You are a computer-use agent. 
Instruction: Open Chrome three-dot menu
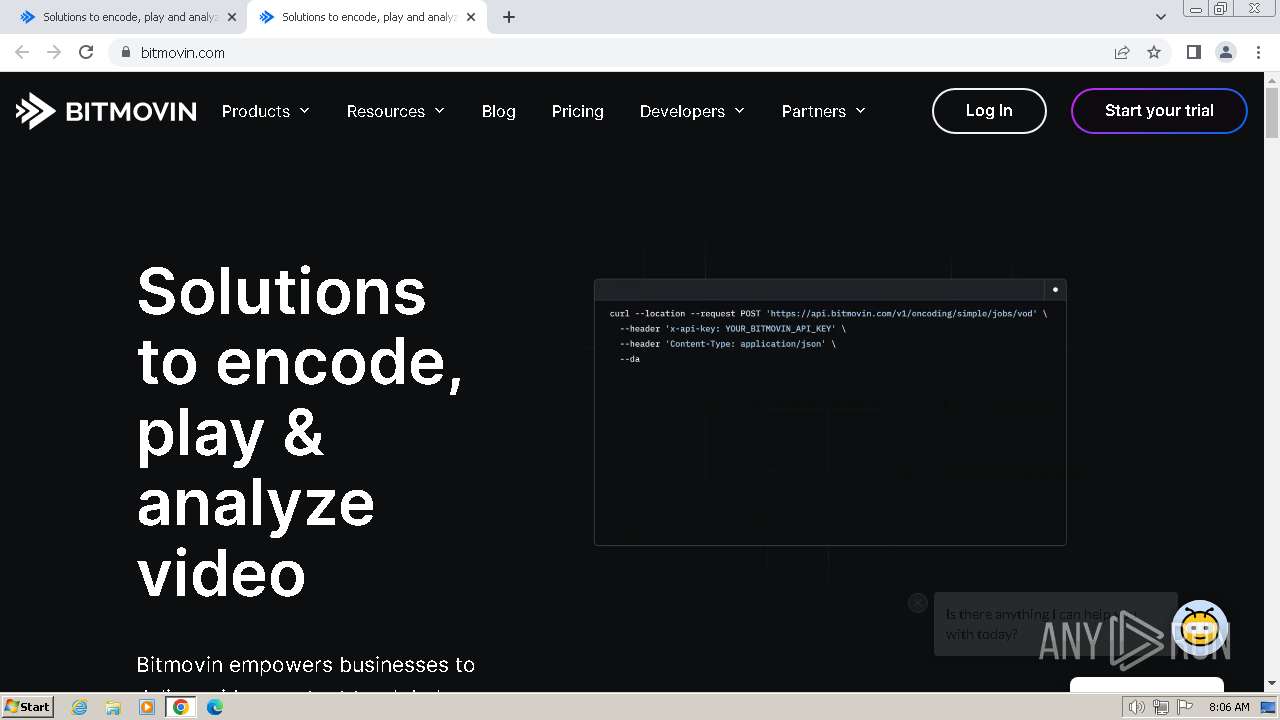point(1258,52)
